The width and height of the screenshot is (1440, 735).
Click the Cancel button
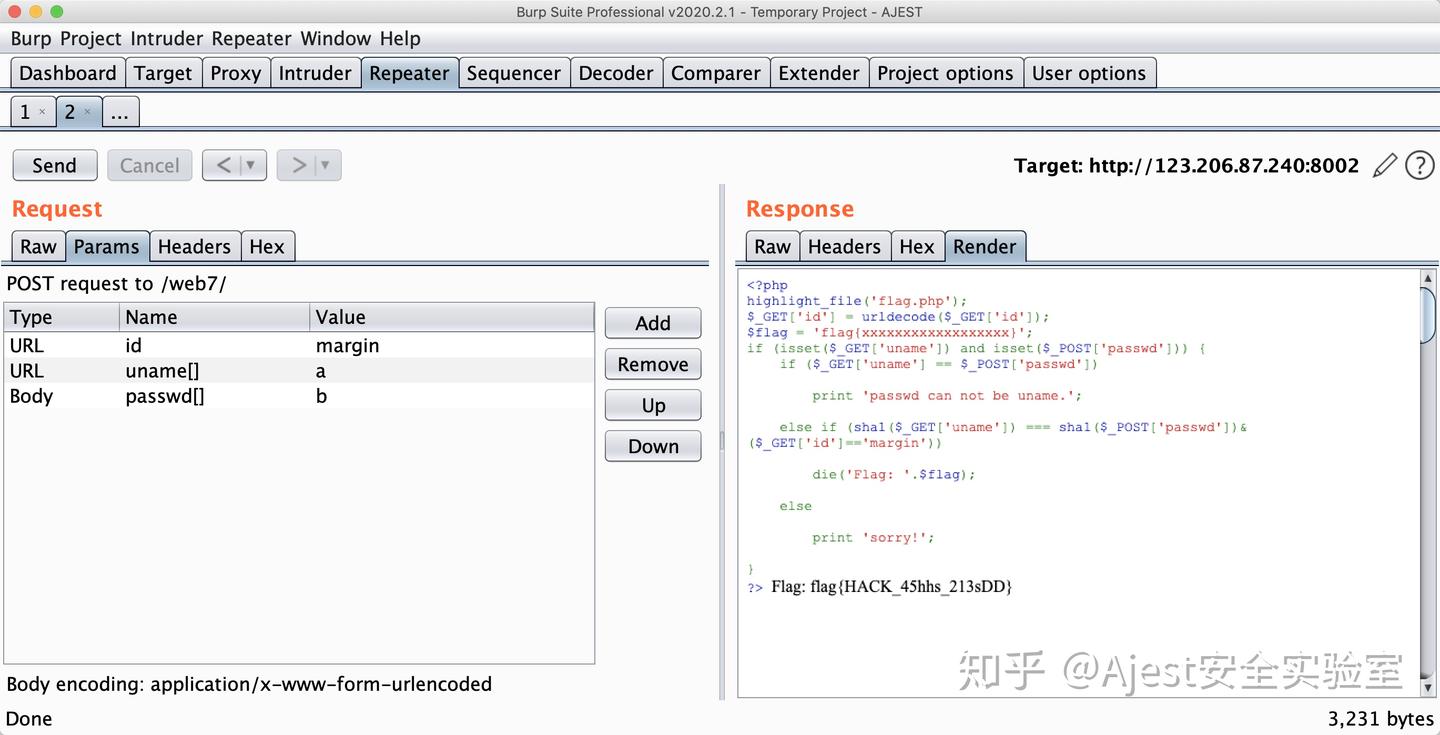150,165
